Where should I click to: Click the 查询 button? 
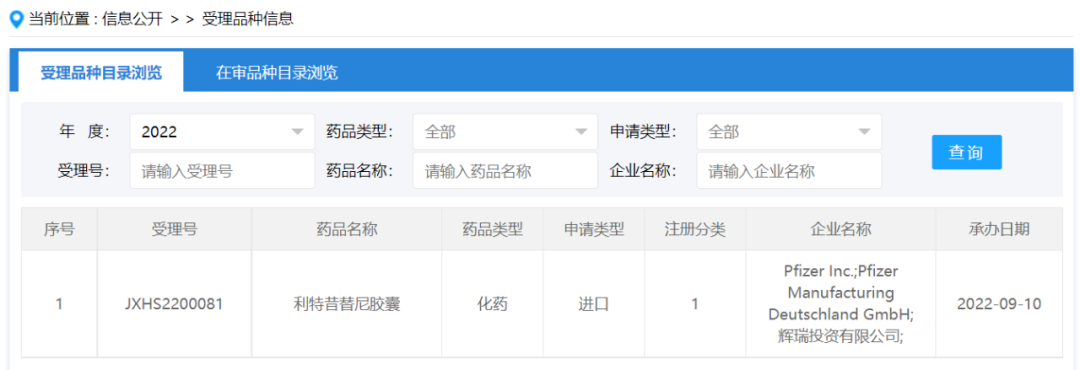pos(966,152)
